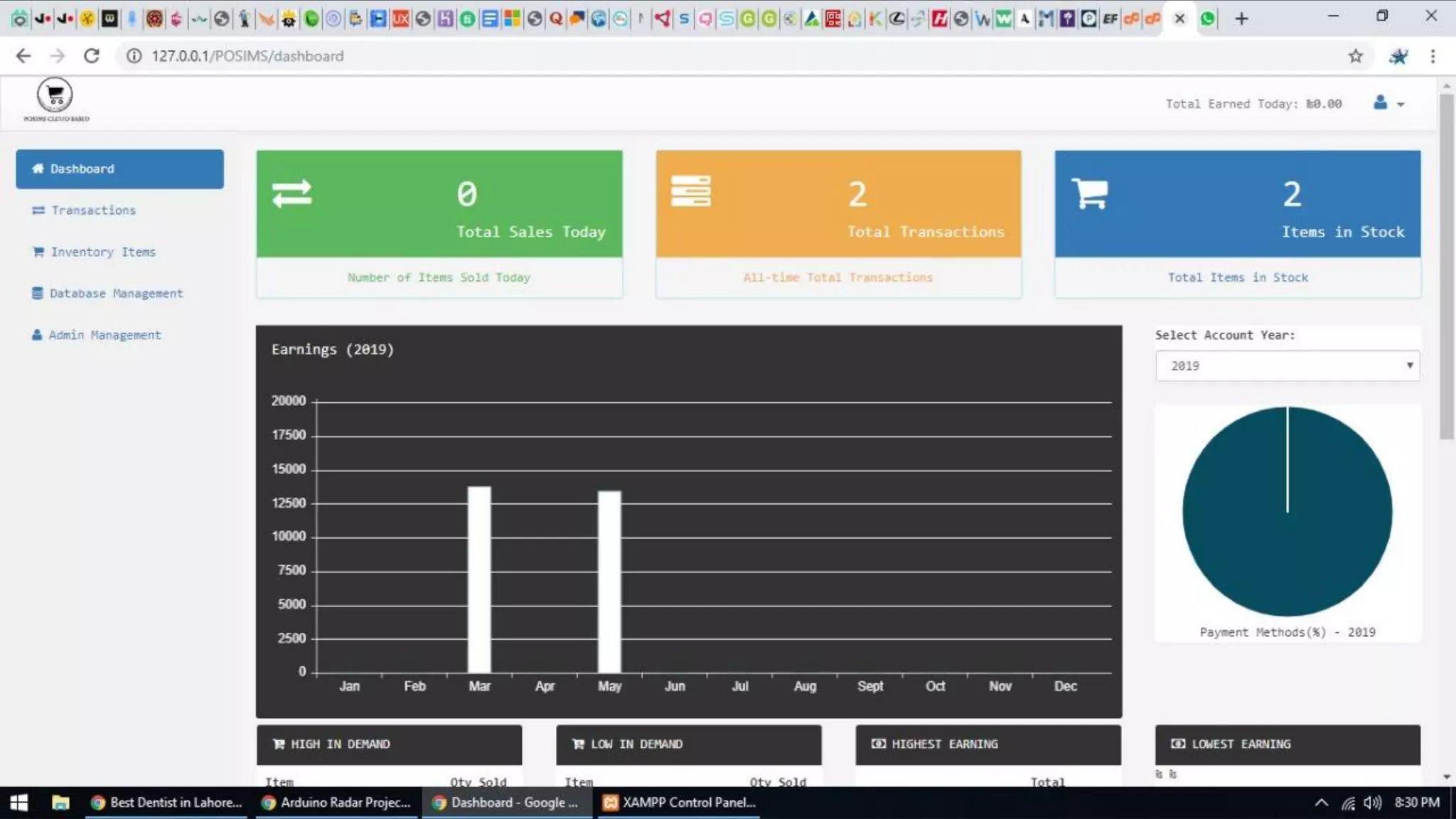Image resolution: width=1456 pixels, height=819 pixels.
Task: Click the HIGH IN DEMAND panel header
Action: coord(389,744)
